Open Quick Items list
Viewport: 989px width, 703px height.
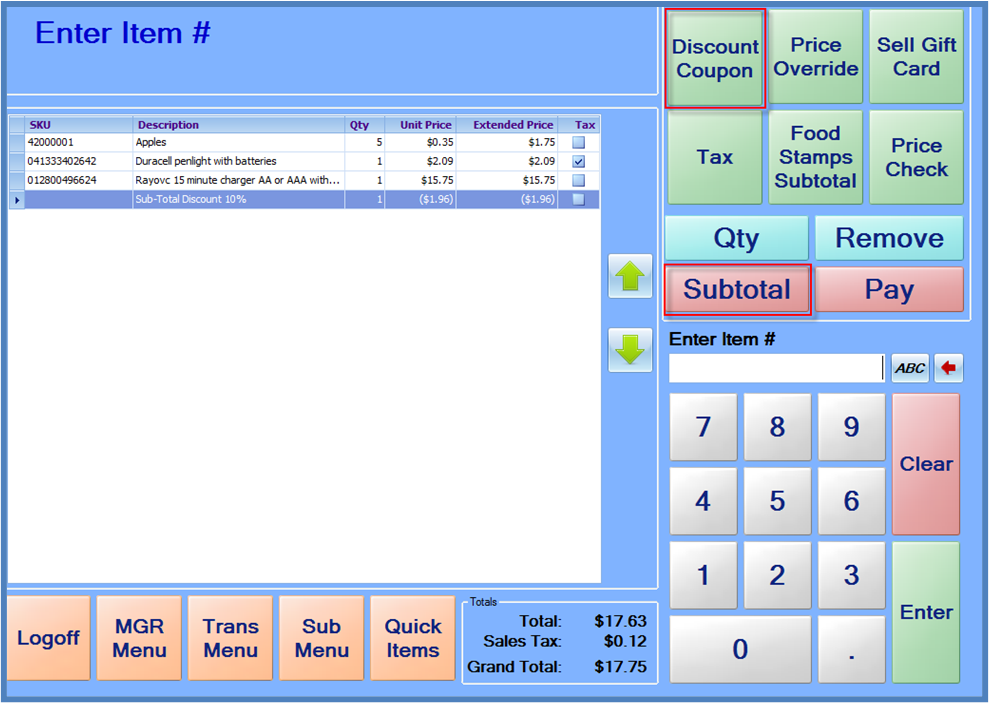pos(413,638)
